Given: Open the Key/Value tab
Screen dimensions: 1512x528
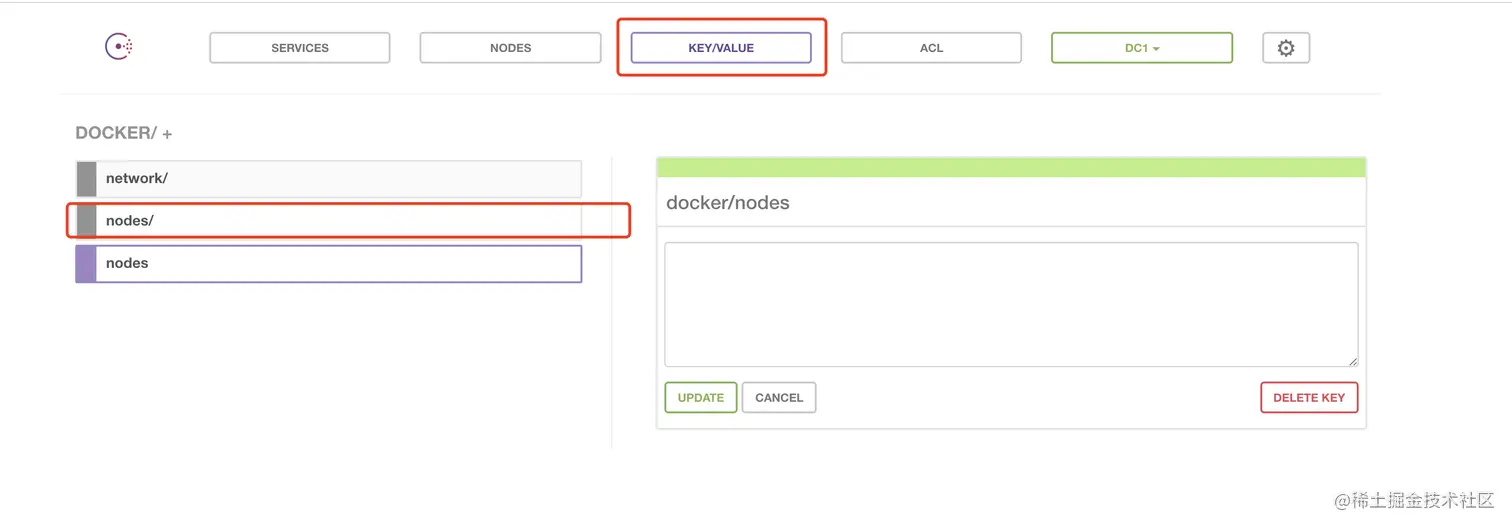Looking at the screenshot, I should (721, 48).
